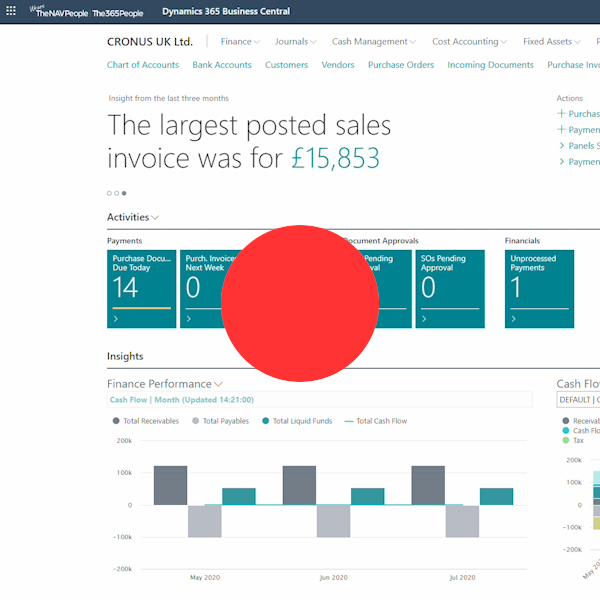Expand the Finance menu
This screenshot has width=600, height=600.
[x=240, y=41]
